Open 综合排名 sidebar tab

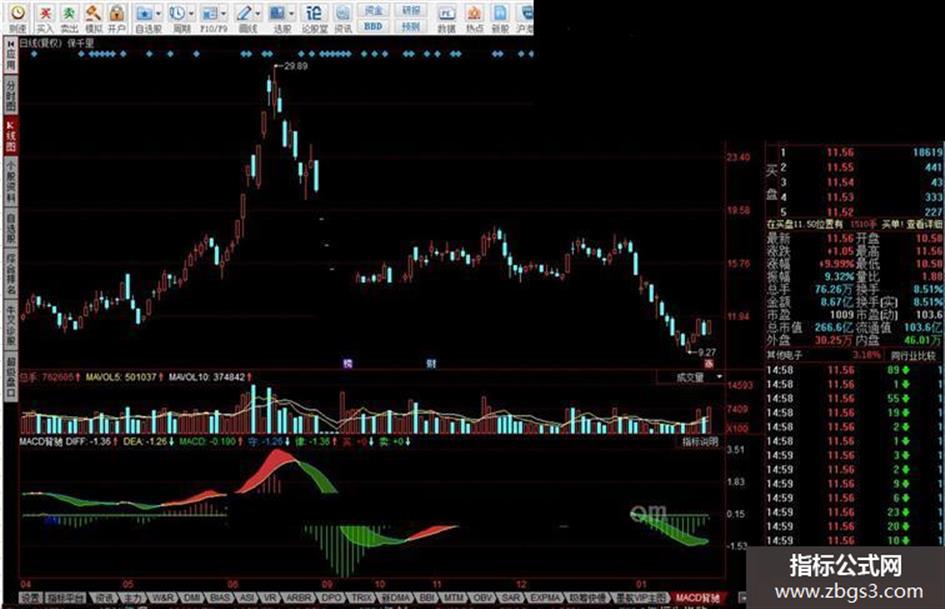(x=11, y=274)
